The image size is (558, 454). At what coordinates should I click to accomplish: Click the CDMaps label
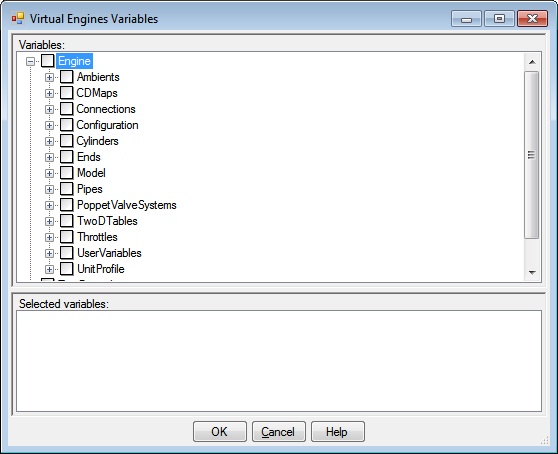pyautogui.click(x=97, y=93)
